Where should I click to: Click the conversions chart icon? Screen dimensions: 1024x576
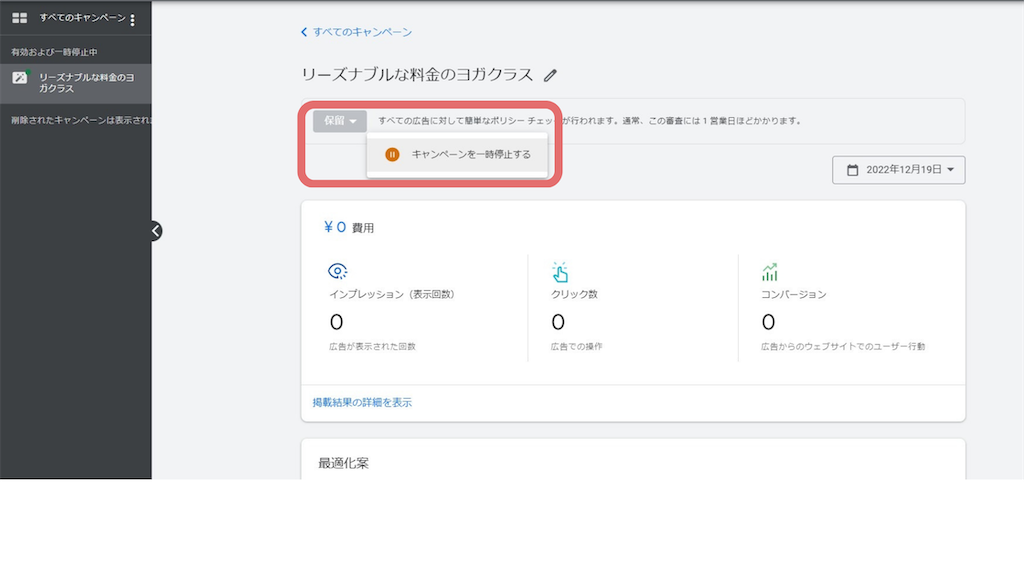click(x=770, y=272)
